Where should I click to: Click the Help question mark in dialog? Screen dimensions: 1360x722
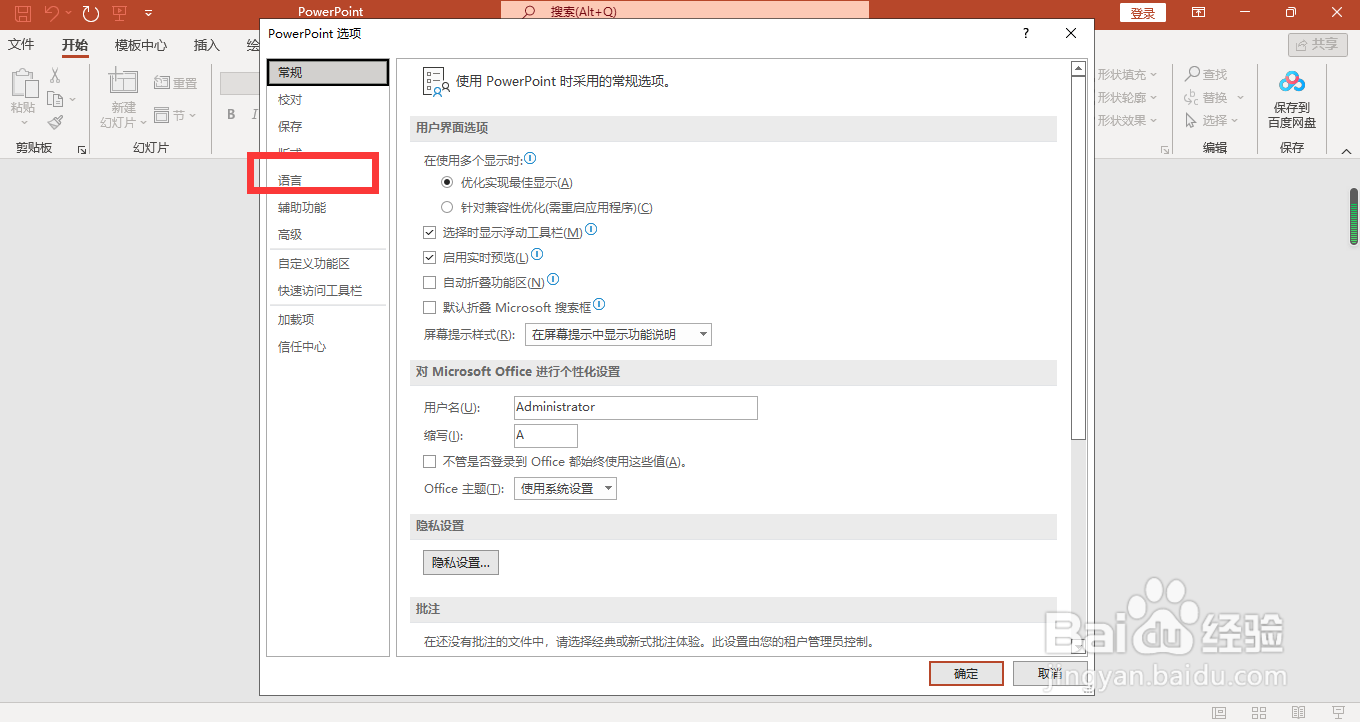[x=1026, y=33]
